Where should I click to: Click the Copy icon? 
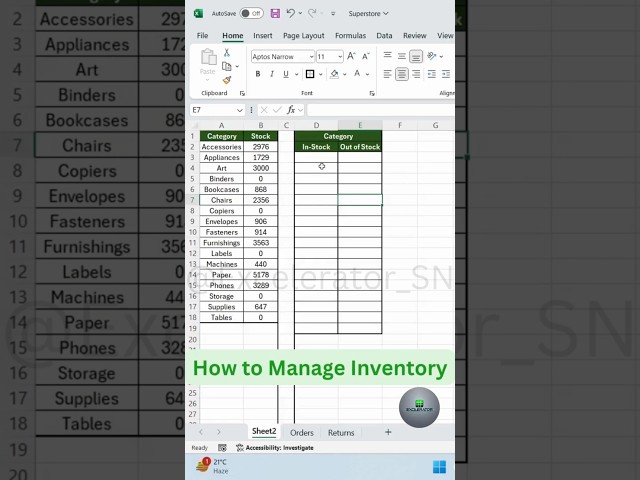point(227,66)
